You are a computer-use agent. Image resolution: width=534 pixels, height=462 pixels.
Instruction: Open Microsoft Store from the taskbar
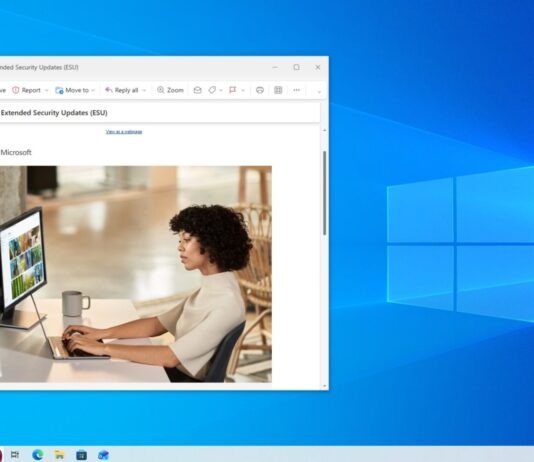click(81, 455)
